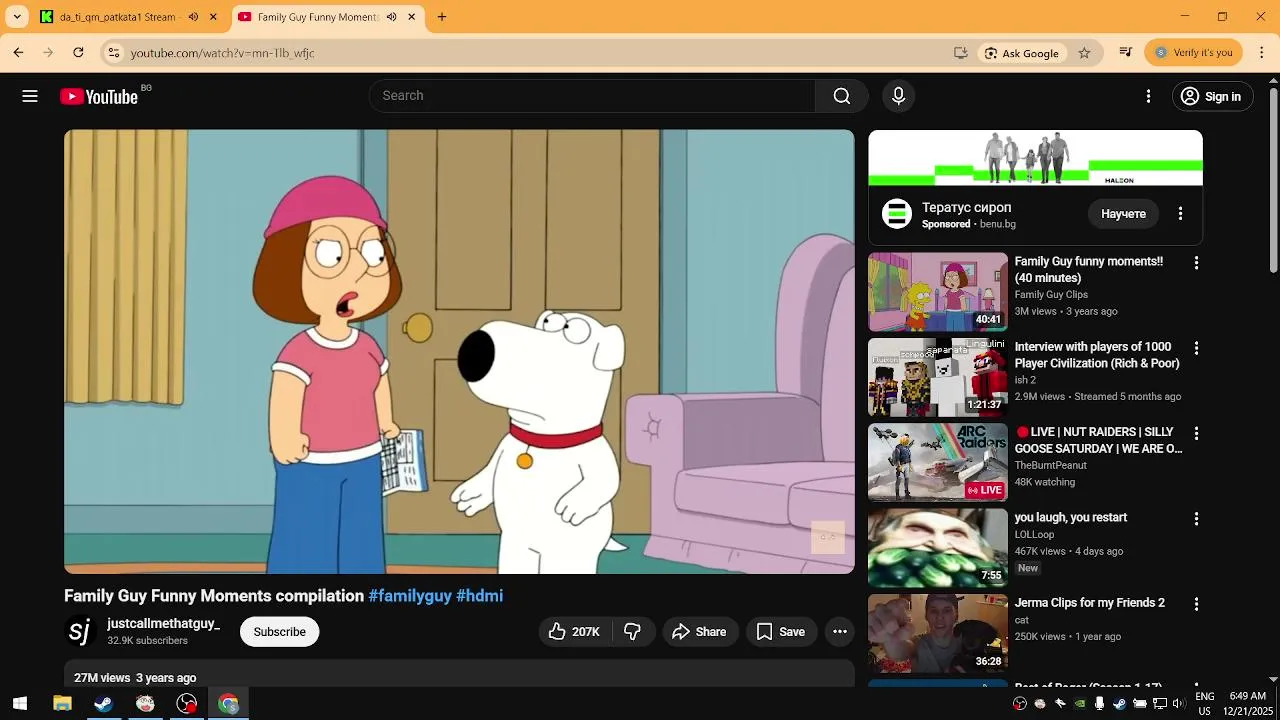The height and width of the screenshot is (720, 1280).
Task: View site information icon in address bar
Action: click(x=114, y=53)
